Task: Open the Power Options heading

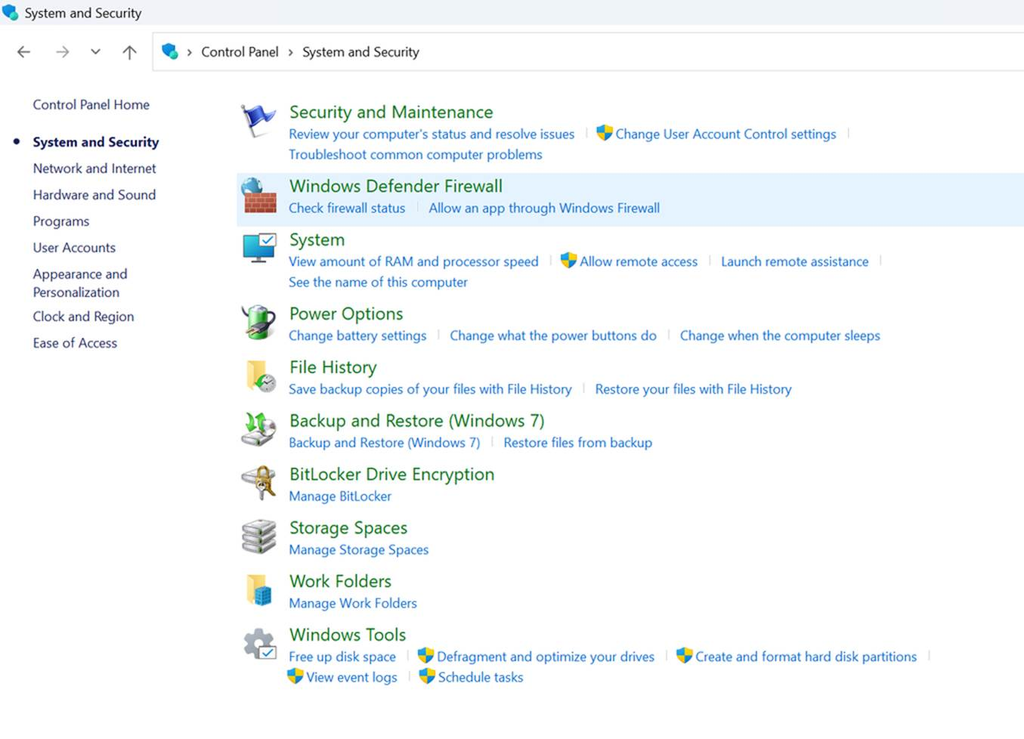Action: point(346,314)
